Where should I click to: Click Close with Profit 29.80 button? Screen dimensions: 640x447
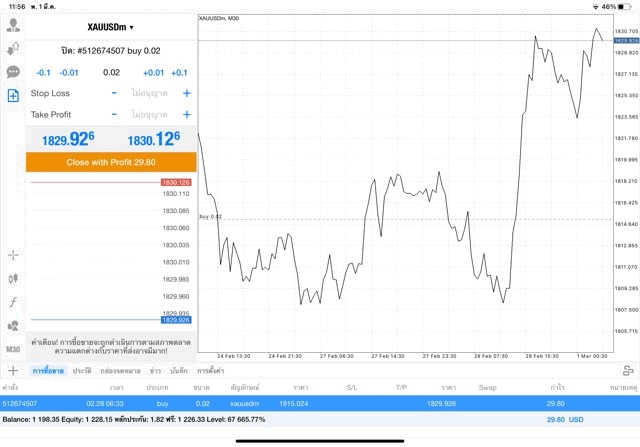coord(111,162)
